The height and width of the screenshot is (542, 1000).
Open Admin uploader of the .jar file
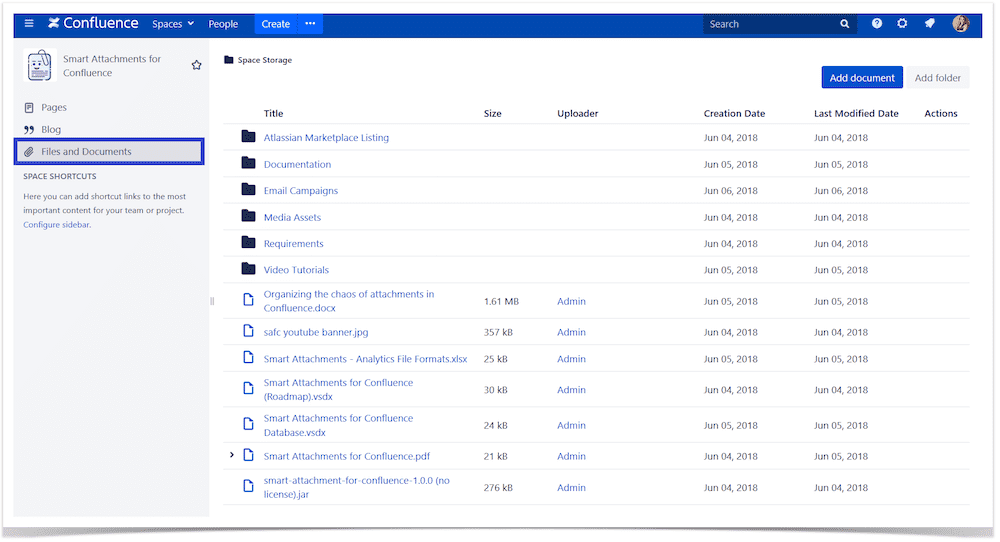[x=571, y=488]
